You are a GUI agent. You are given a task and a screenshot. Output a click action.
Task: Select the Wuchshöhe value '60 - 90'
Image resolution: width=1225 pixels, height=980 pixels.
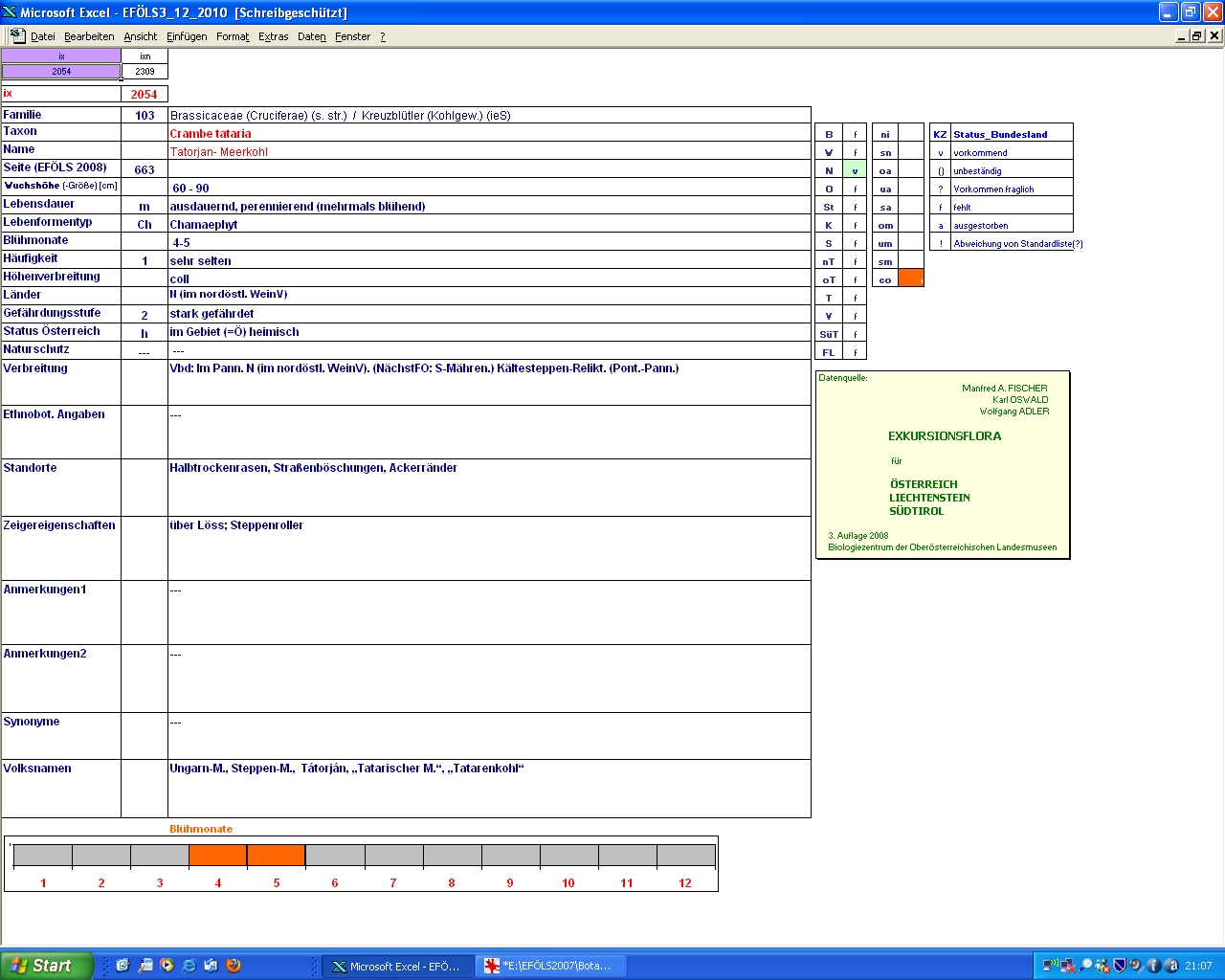click(190, 188)
